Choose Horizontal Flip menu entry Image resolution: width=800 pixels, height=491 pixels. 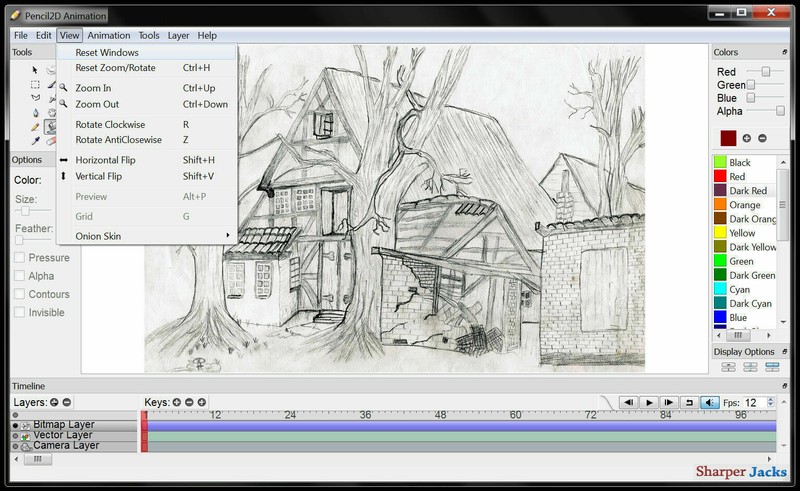(147, 160)
